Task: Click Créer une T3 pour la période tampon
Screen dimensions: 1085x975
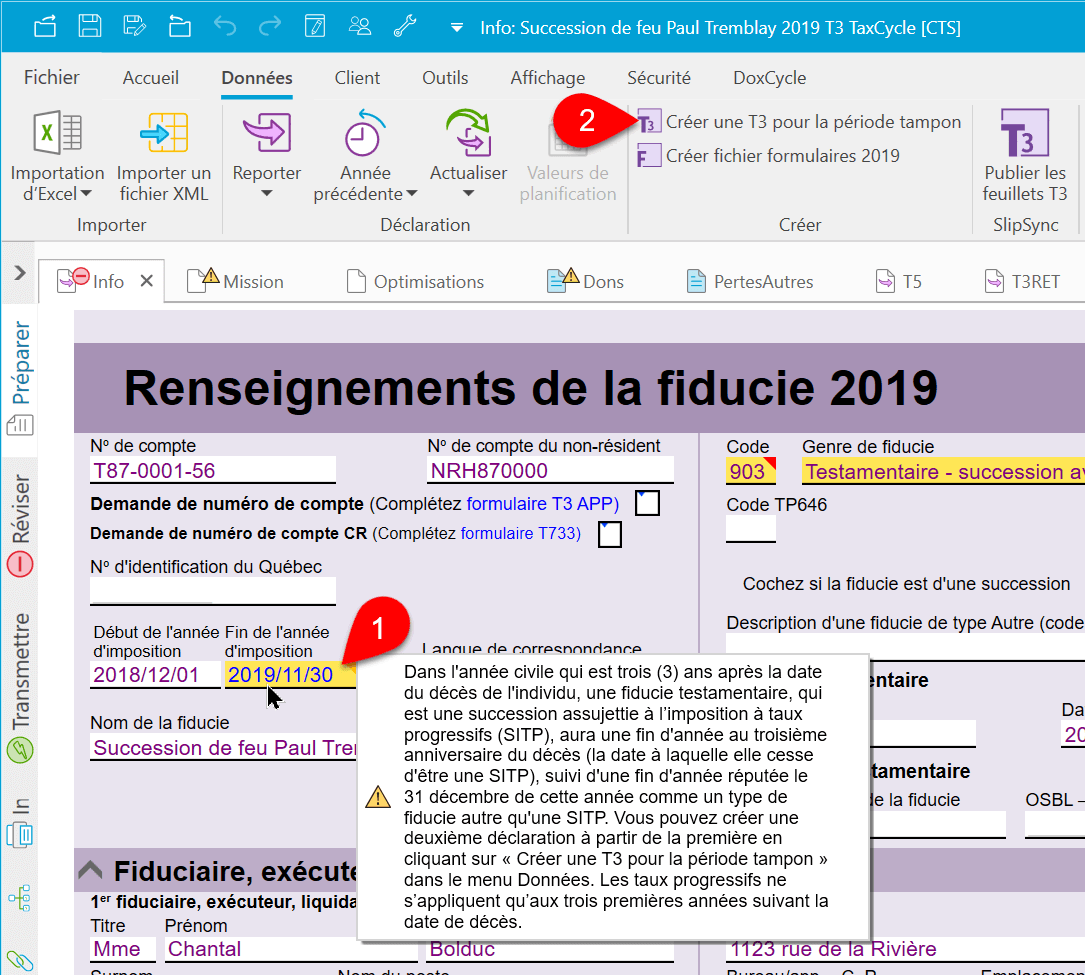Action: [799, 122]
